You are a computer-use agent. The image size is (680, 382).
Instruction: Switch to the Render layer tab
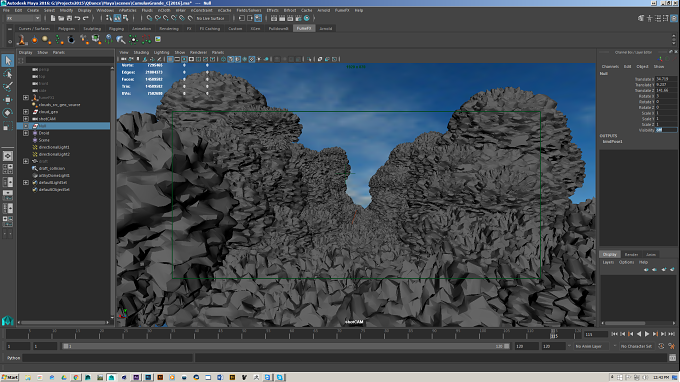[631, 255]
